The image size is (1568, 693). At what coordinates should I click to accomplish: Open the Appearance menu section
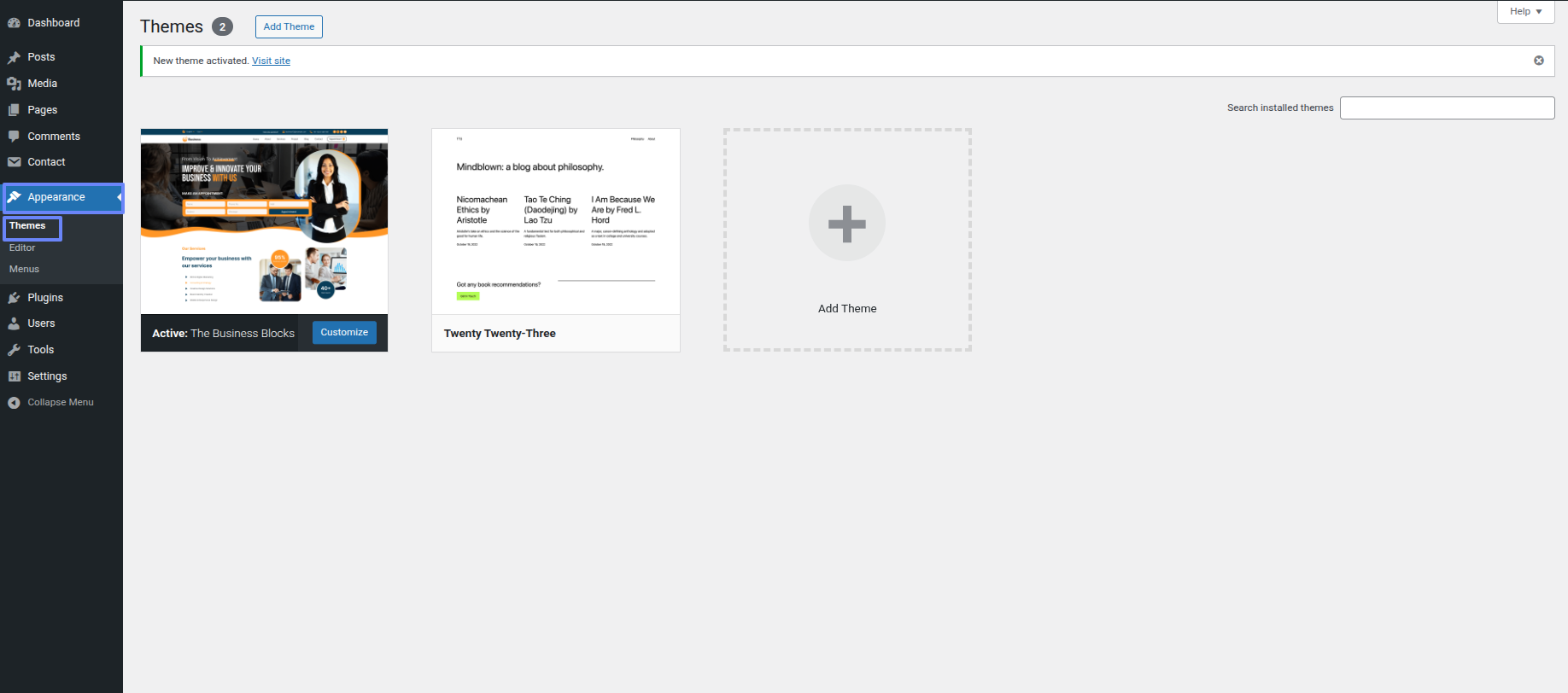click(56, 197)
